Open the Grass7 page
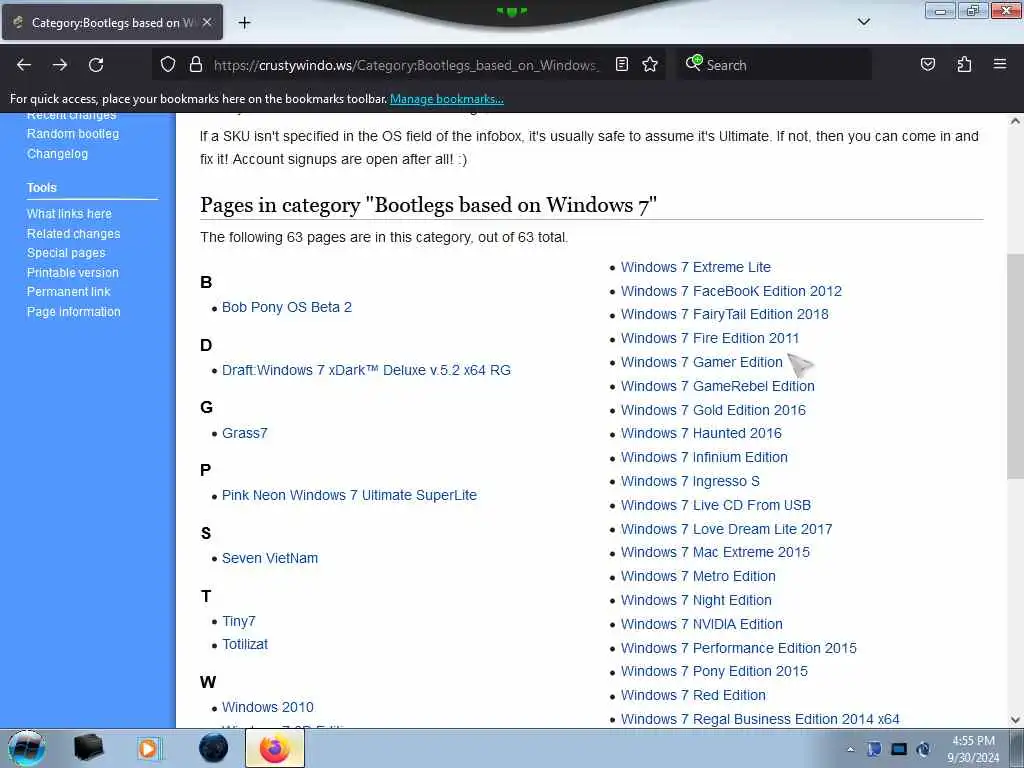The width and height of the screenshot is (1024, 768). coord(245,433)
